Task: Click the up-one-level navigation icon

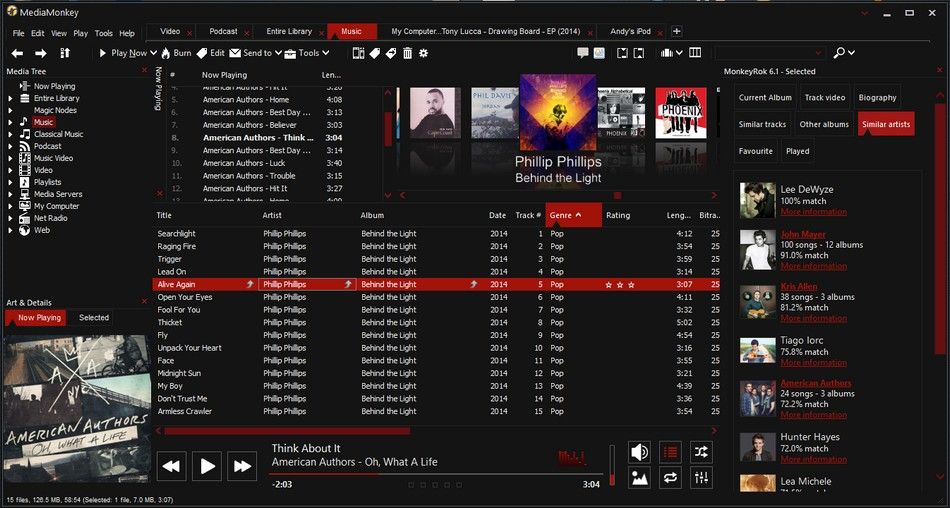Action: pyautogui.click(x=65, y=53)
